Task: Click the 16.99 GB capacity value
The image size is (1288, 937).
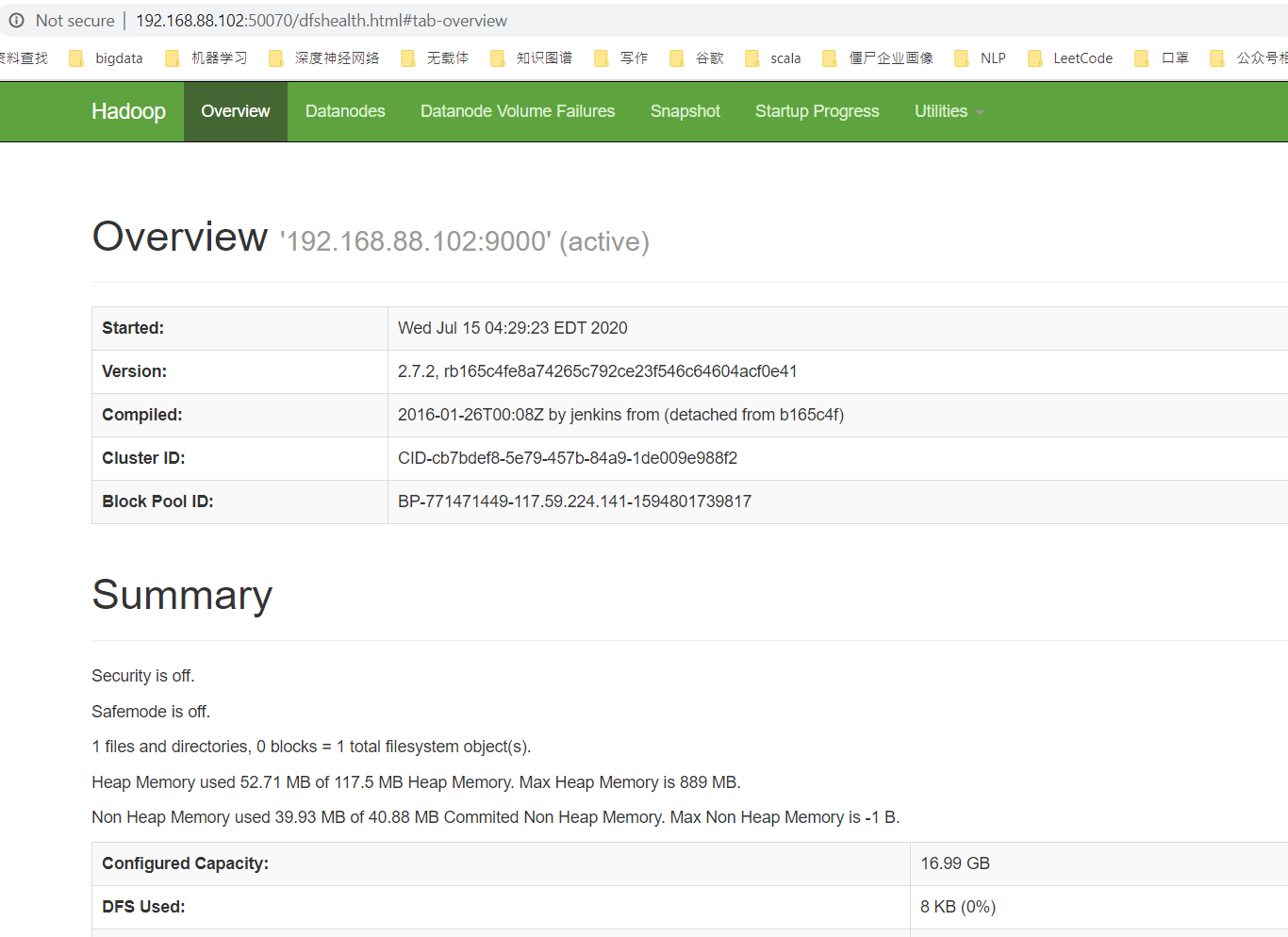Action: (955, 863)
